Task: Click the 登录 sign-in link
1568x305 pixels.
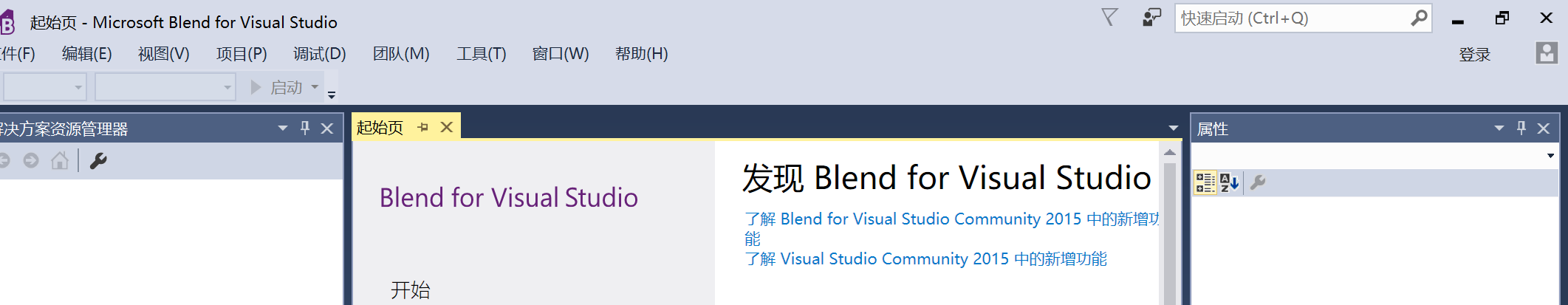Action: pos(1474,55)
